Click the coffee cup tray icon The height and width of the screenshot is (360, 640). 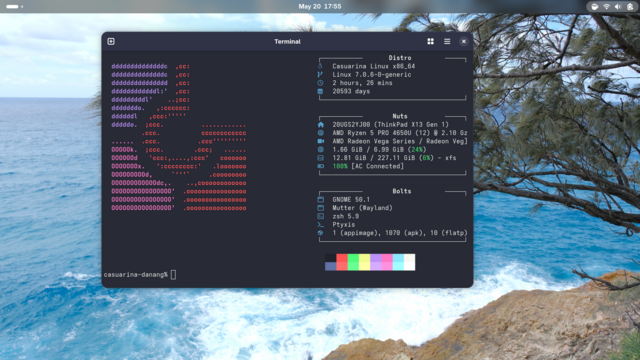(x=595, y=7)
